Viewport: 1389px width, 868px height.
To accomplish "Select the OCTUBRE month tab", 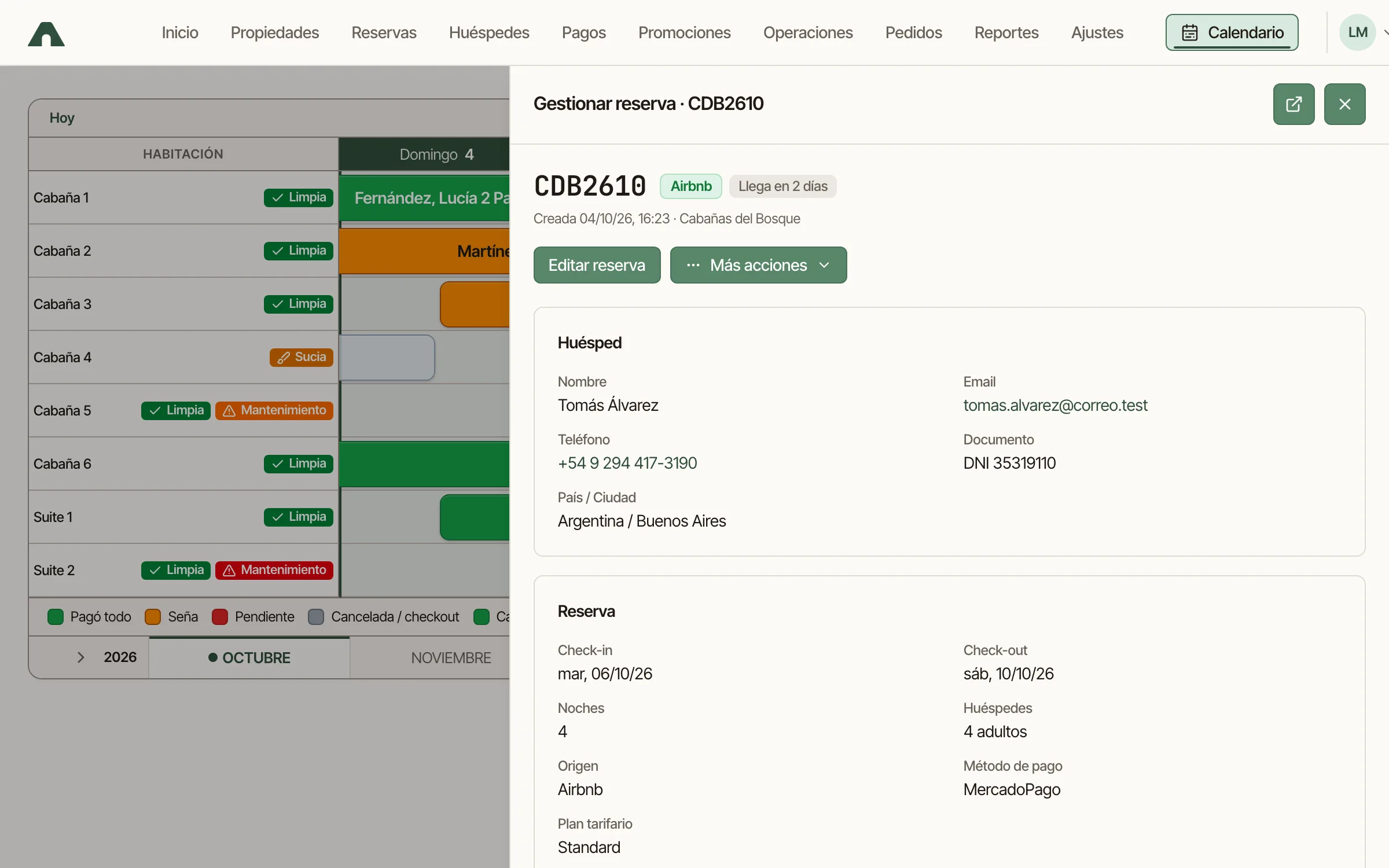I will (249, 658).
